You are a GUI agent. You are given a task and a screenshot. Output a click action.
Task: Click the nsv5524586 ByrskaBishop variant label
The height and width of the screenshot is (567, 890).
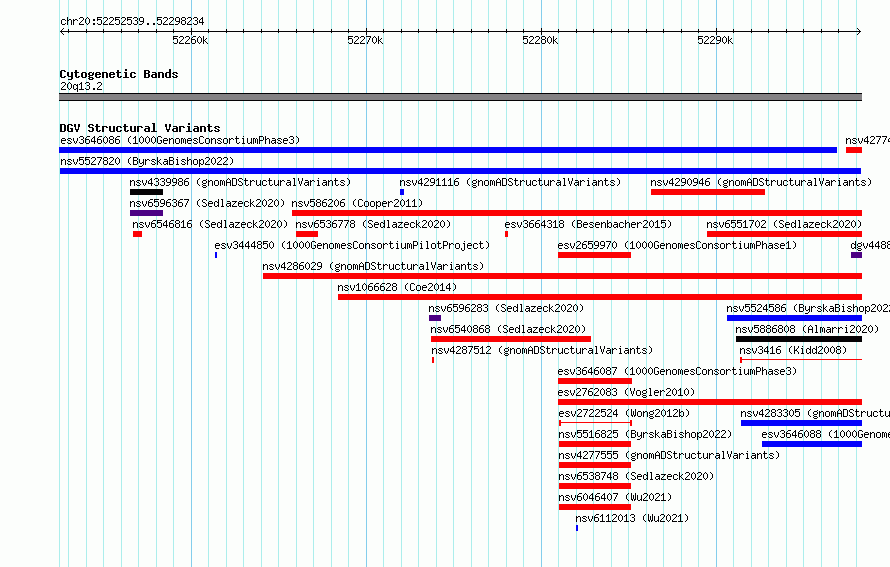pyautogui.click(x=808, y=308)
